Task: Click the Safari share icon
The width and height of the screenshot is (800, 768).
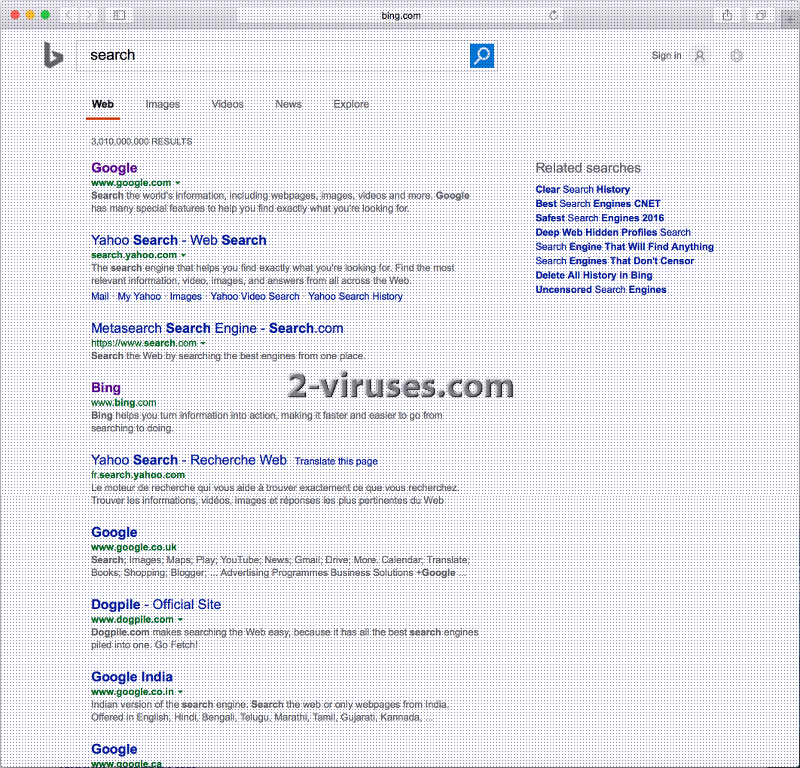Action: 727,15
